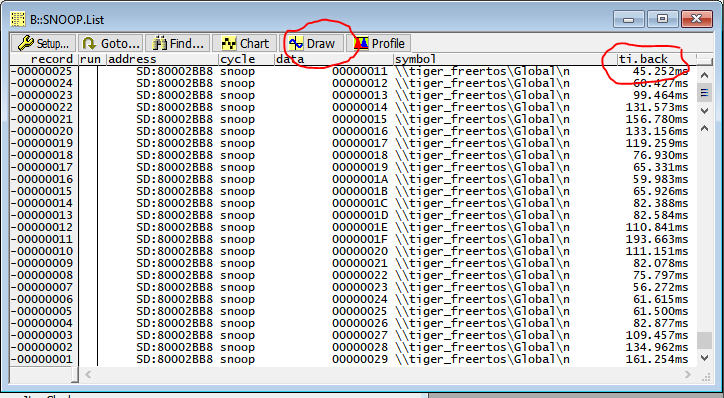This screenshot has width=724, height=398.
Task: Click data value 00000011
Action: [360, 71]
